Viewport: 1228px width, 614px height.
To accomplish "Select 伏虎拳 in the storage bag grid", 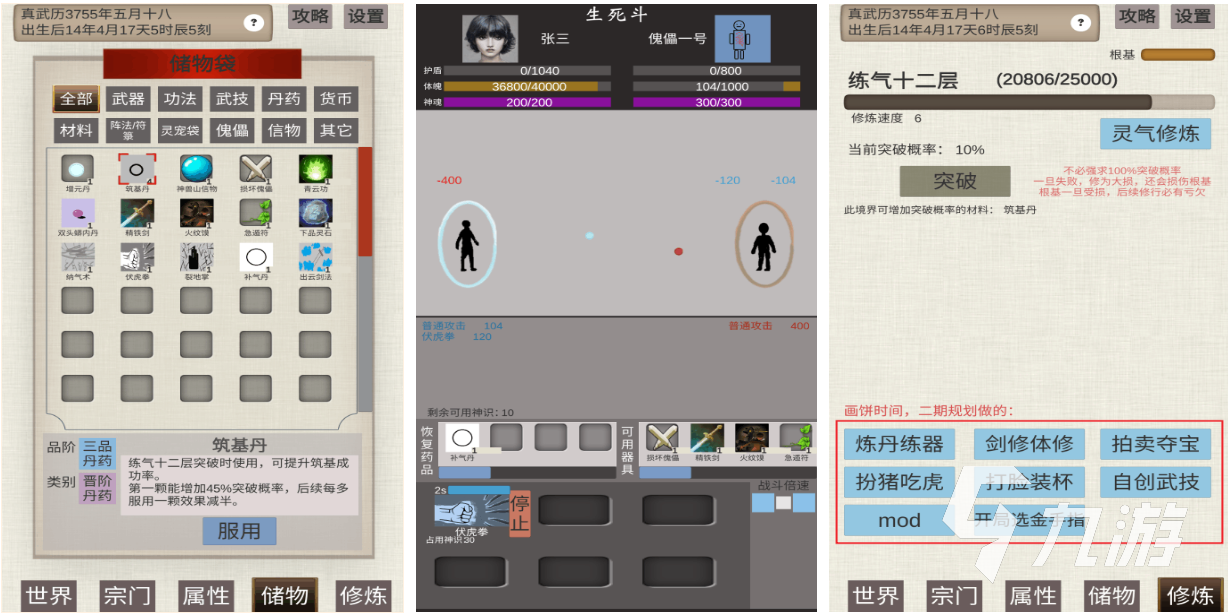I will coord(137,258).
